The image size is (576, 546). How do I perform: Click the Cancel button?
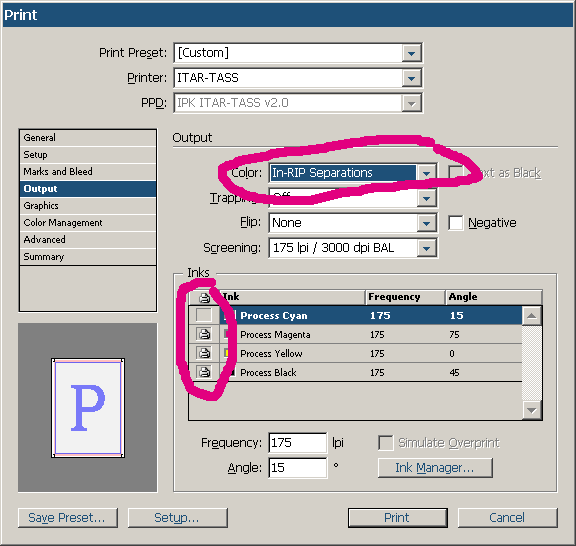coord(508,518)
